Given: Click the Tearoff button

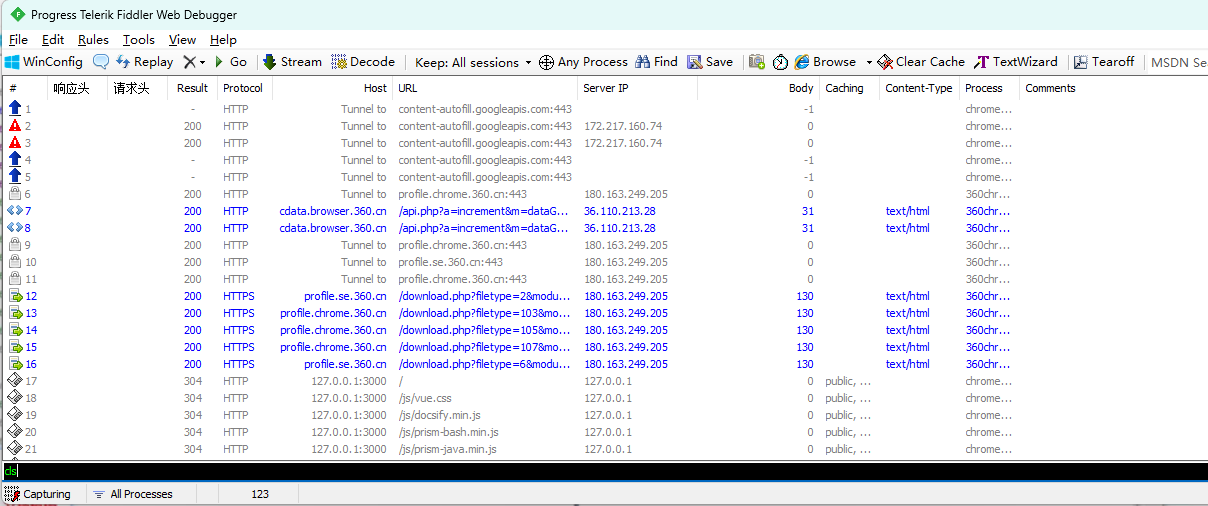Looking at the screenshot, I should pos(1104,62).
